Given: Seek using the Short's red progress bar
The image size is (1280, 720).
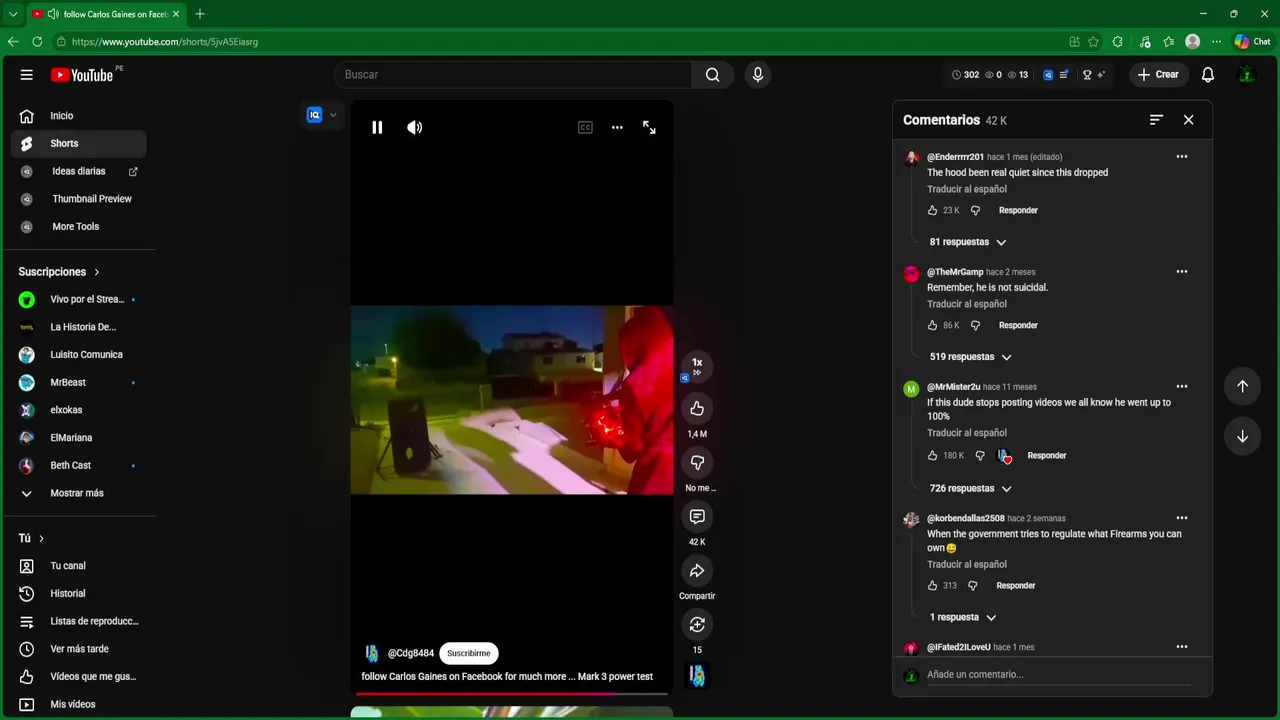Looking at the screenshot, I should (512, 692).
